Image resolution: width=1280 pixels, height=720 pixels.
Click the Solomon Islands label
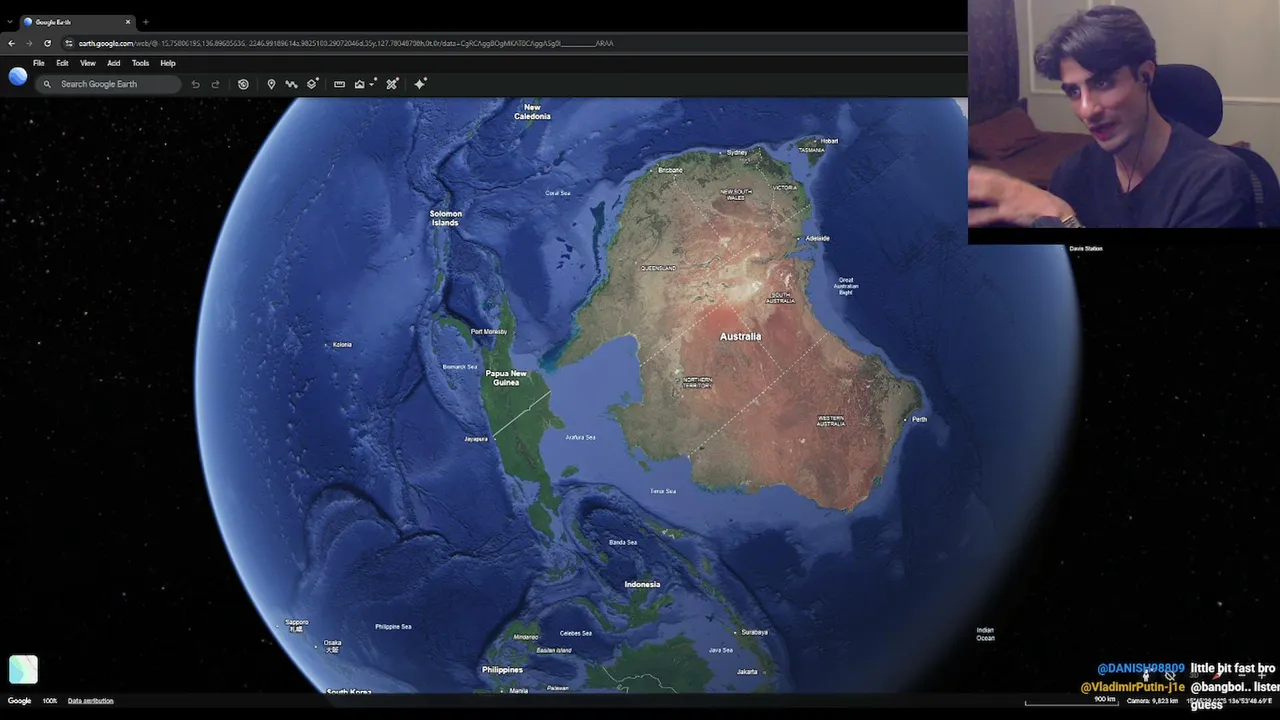pyautogui.click(x=446, y=218)
